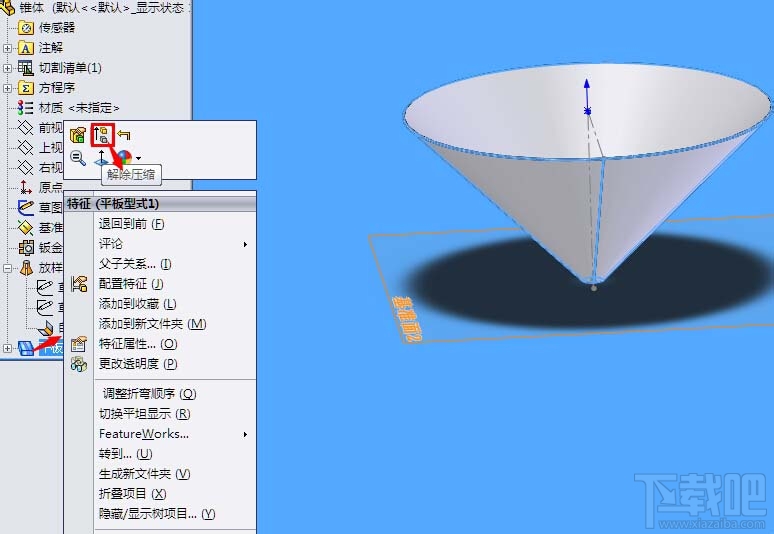Click the sketch (草图) pencil icon
The height and width of the screenshot is (534, 774).
[26, 207]
